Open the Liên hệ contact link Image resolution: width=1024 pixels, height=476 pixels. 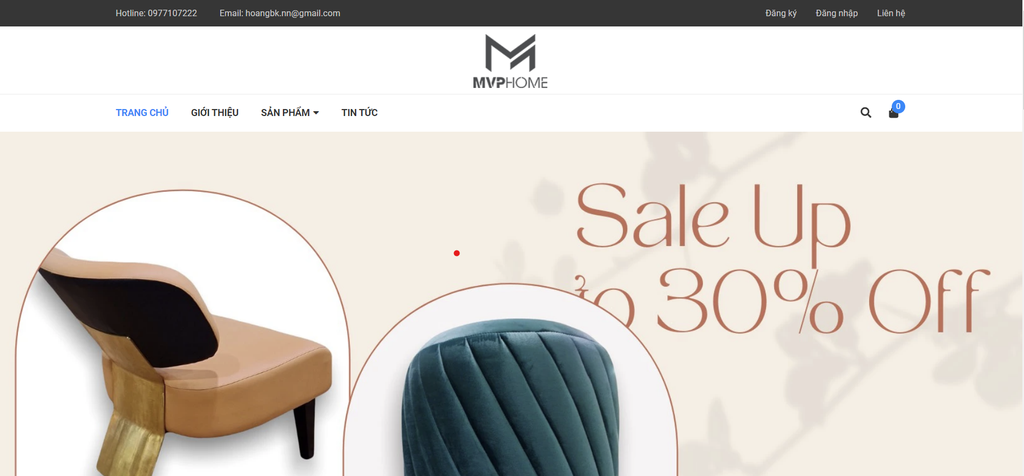891,13
